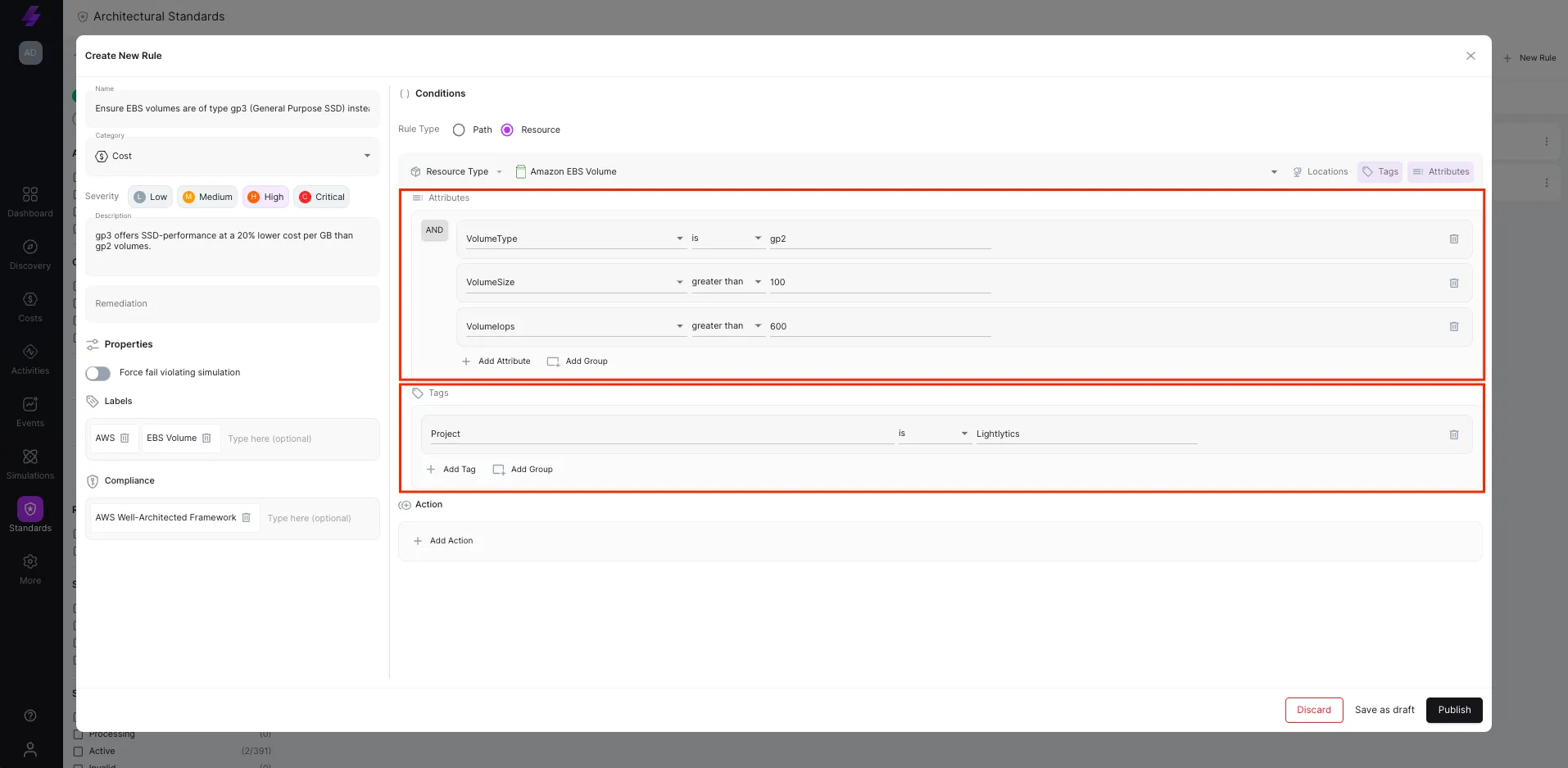Image resolution: width=1568 pixels, height=768 pixels.
Task: Edit the 600 value field
Action: [880, 326]
